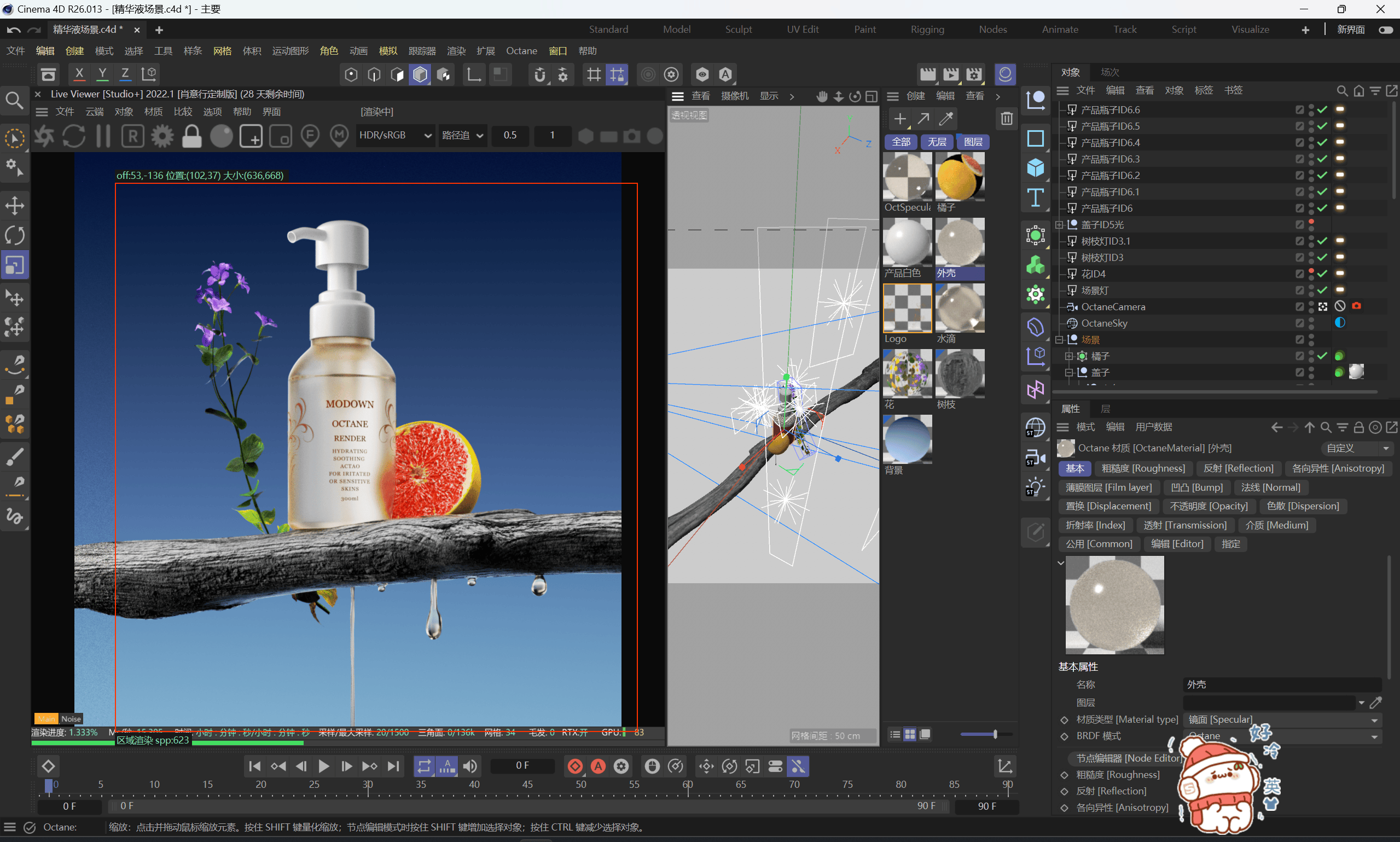Delete material with trash icon
This screenshot has width=1400, height=842.
click(1006, 119)
